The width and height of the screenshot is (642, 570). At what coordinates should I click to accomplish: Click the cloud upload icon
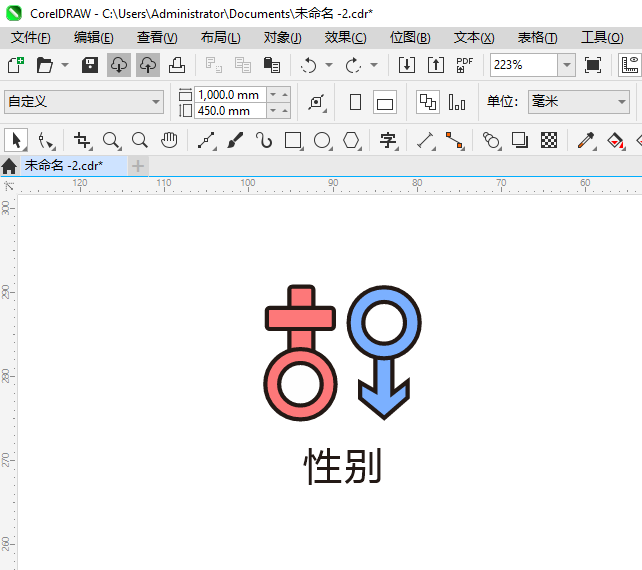point(148,65)
